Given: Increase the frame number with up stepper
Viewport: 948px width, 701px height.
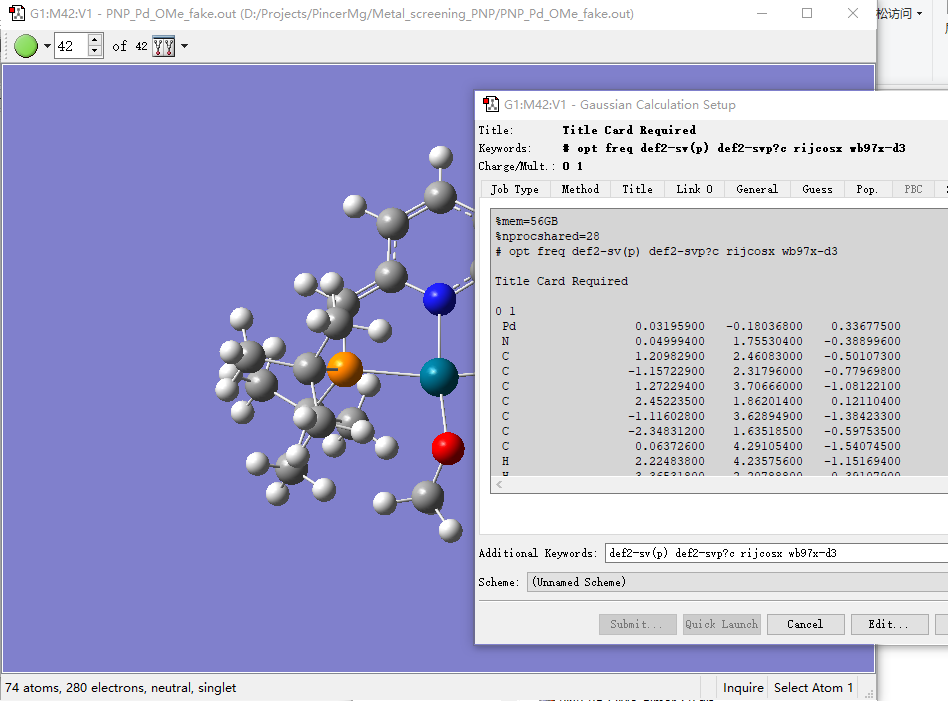Looking at the screenshot, I should [x=95, y=41].
